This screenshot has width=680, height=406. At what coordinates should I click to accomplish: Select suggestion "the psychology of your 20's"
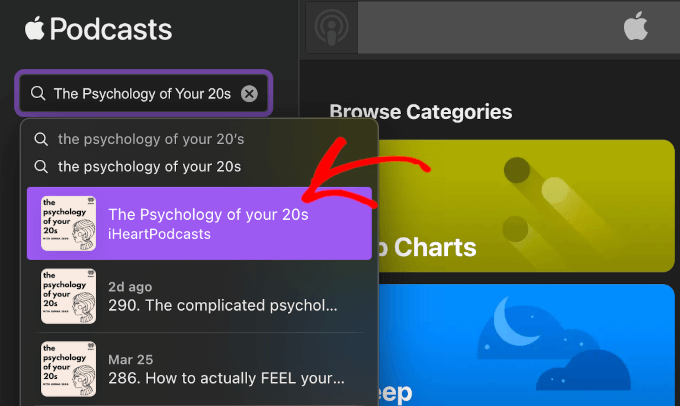150,139
